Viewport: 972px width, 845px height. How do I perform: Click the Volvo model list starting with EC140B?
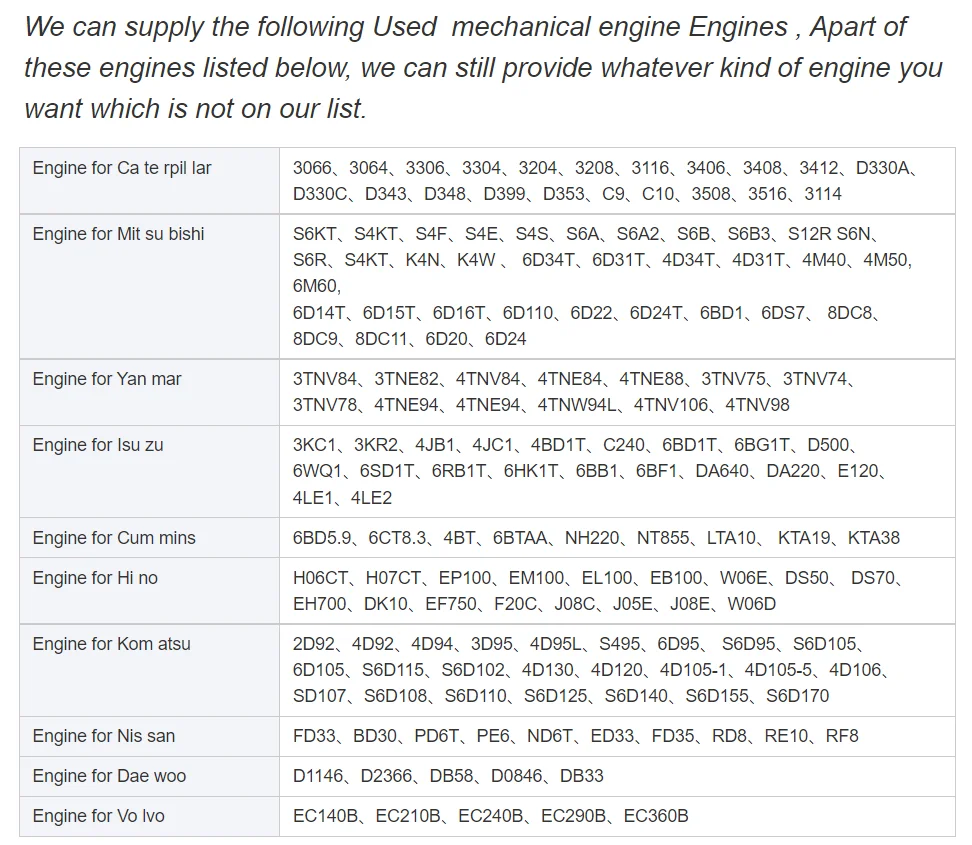pyautogui.click(x=490, y=816)
